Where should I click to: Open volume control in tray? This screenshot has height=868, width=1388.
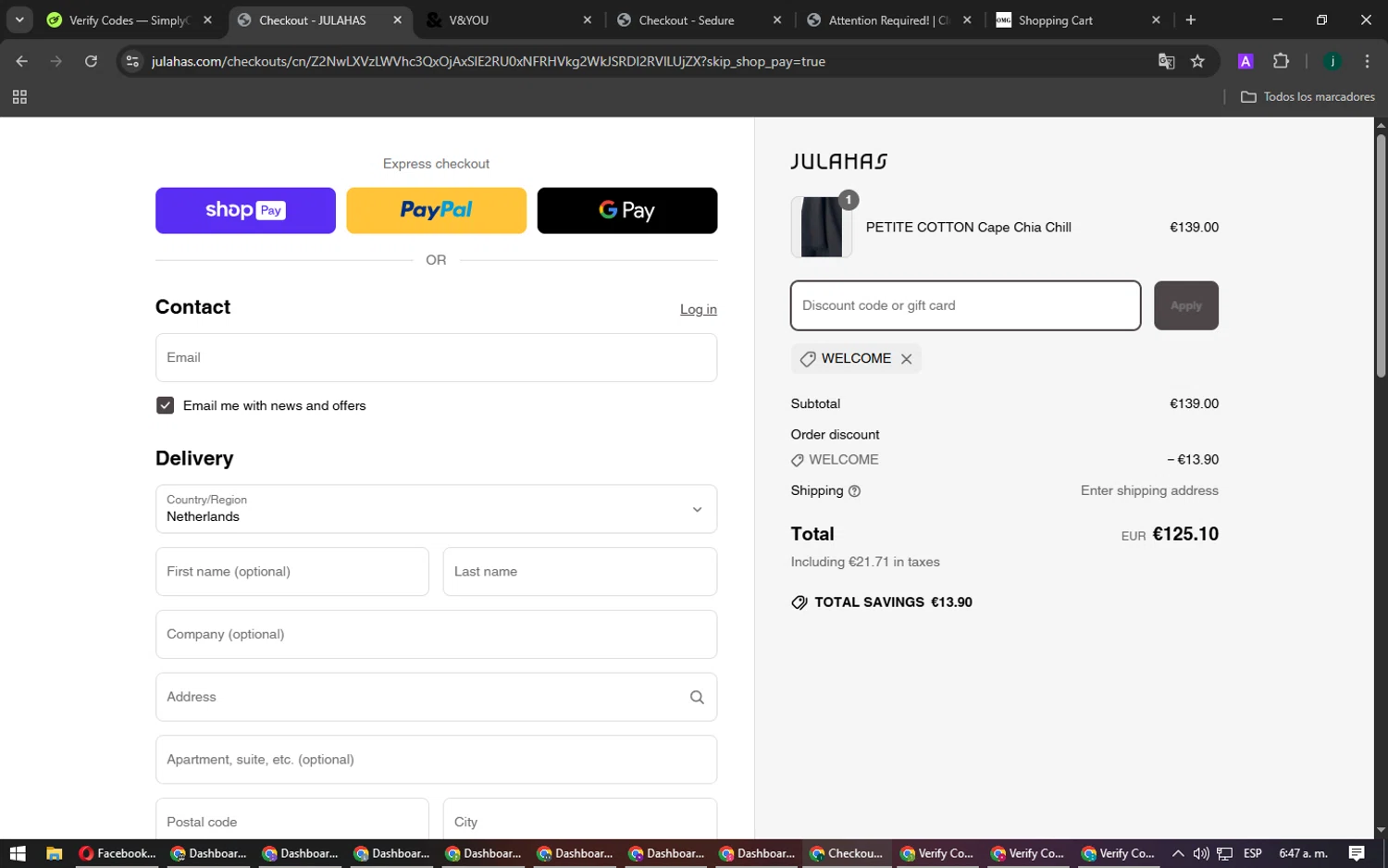coord(1201,853)
